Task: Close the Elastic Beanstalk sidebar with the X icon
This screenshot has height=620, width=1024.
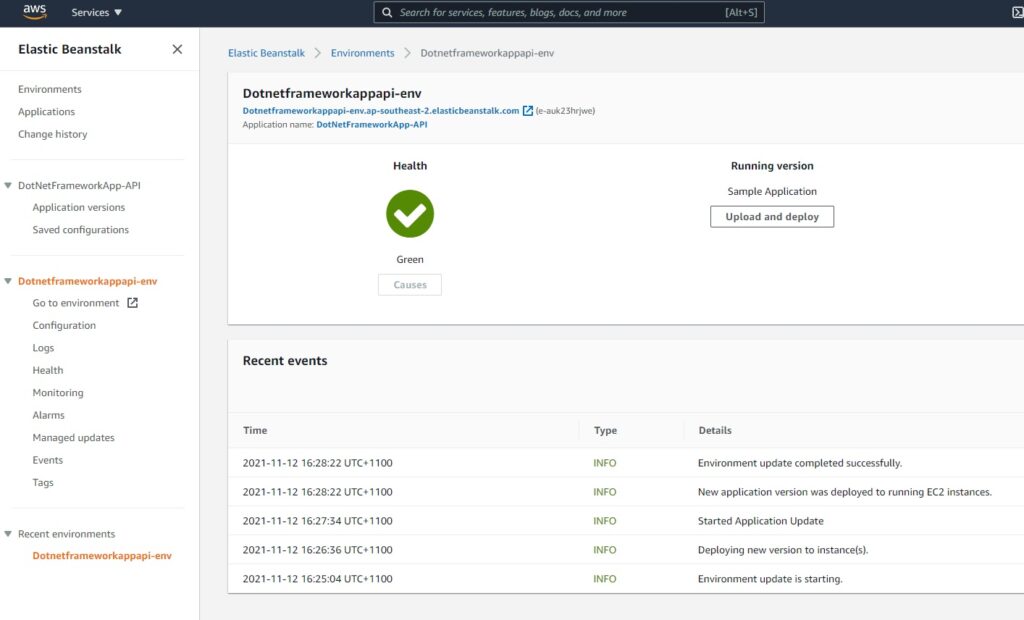Action: [x=177, y=48]
